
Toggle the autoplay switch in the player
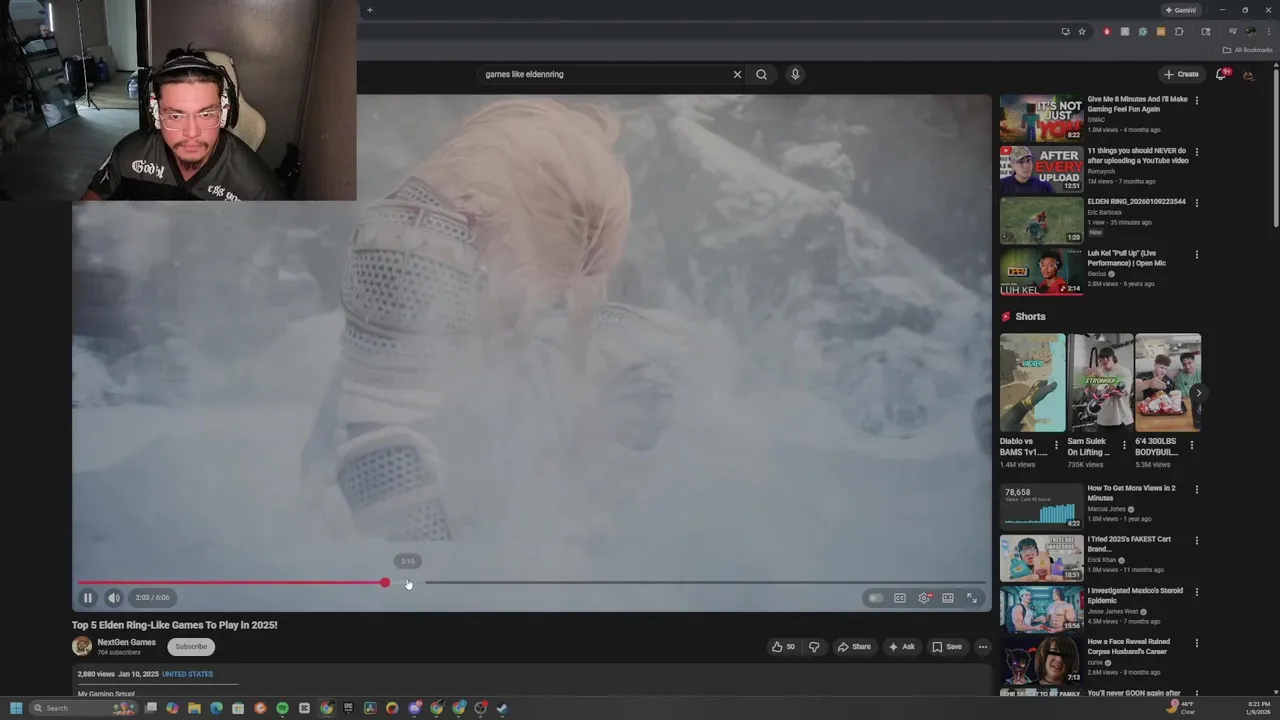[876, 598]
